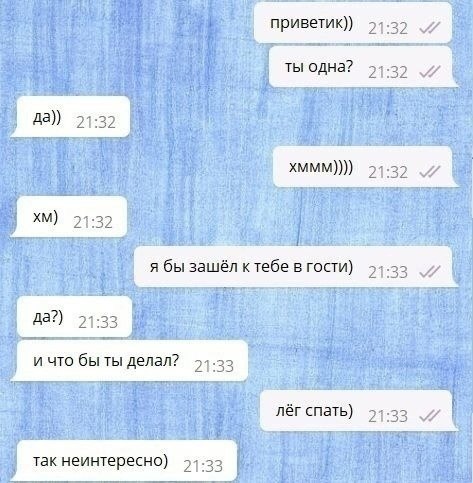
Task: Select the "так неинтересно)" incoming bubble
Action: coord(125,461)
